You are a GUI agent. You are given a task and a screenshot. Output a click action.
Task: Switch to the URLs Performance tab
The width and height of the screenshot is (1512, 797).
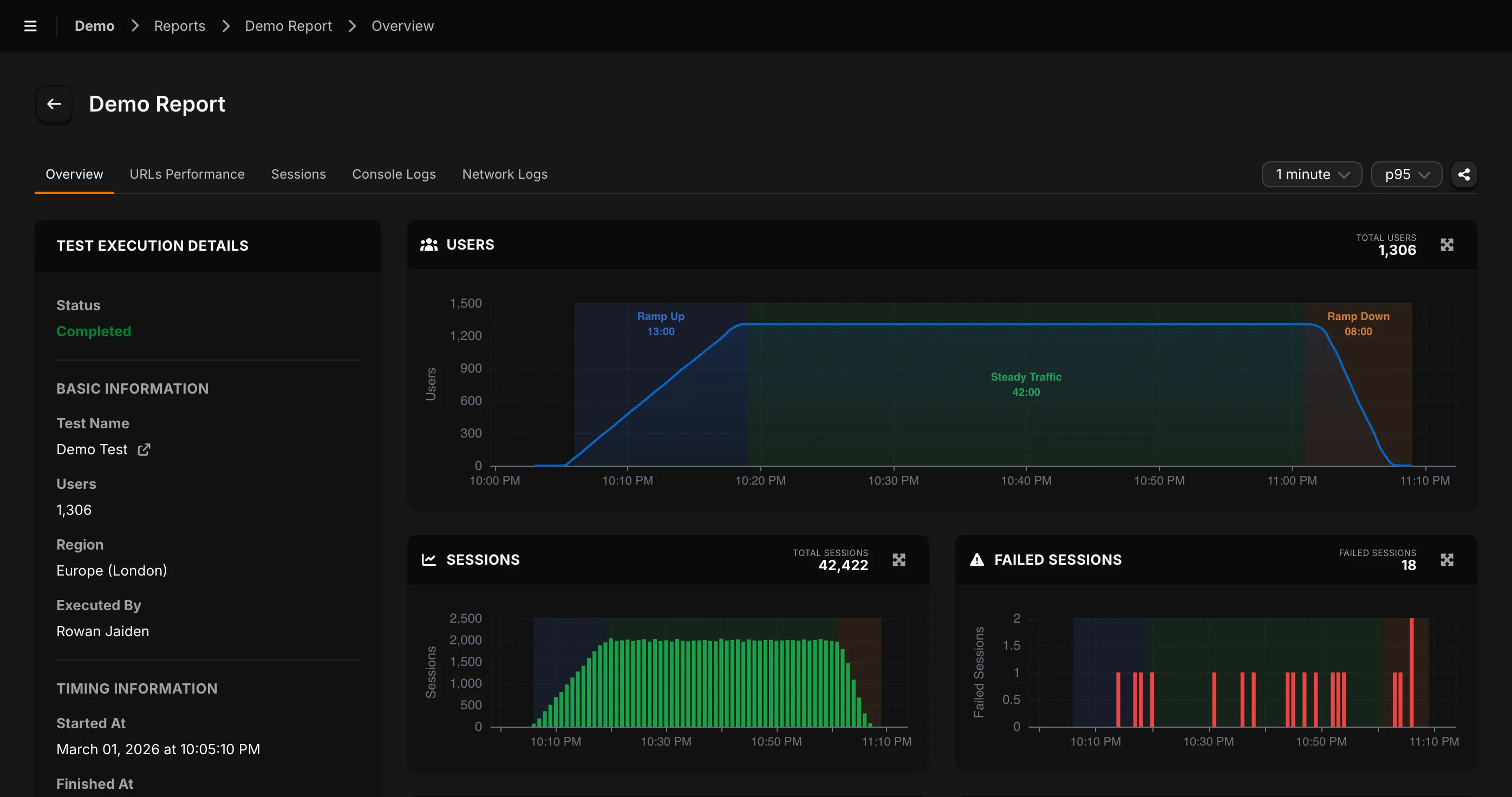click(x=187, y=174)
